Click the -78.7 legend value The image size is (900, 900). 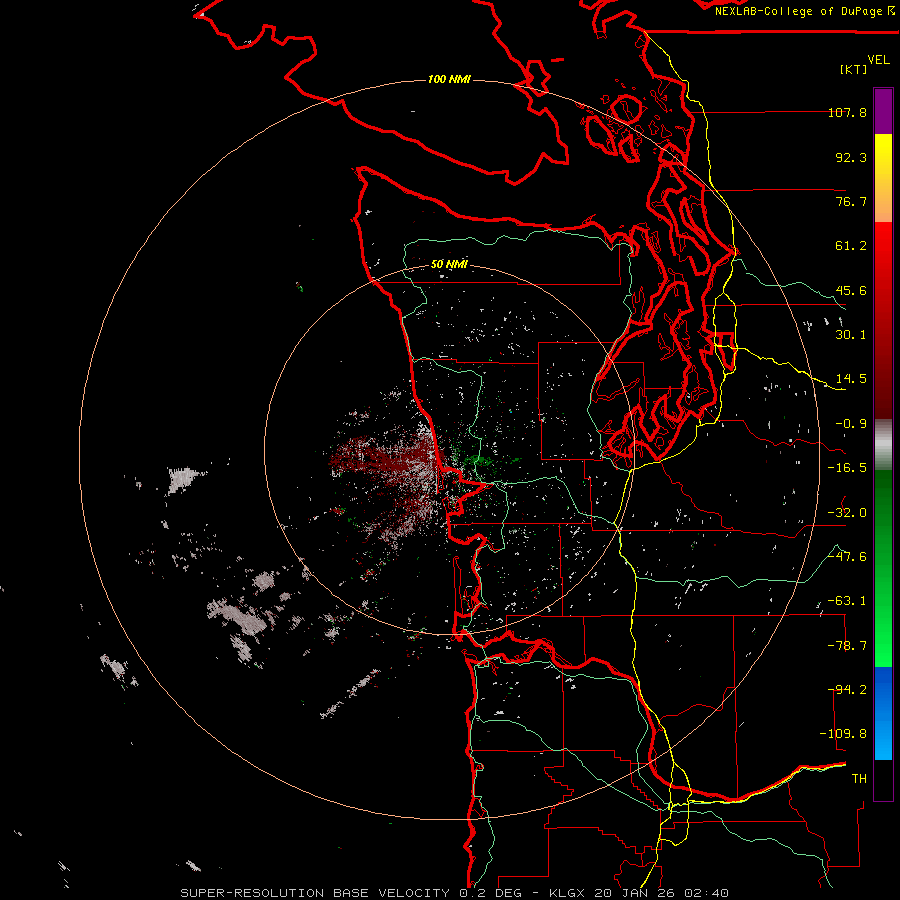pos(847,646)
